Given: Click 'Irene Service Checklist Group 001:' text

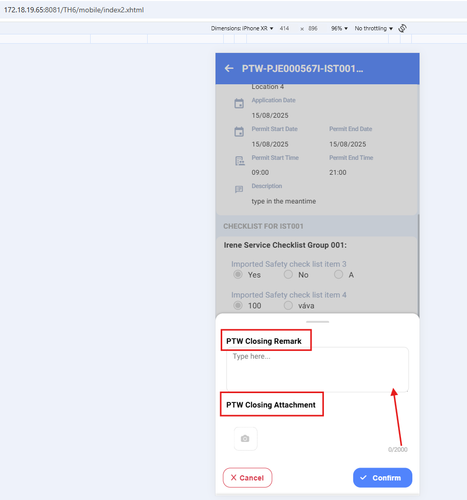Looking at the screenshot, I should point(285,245).
